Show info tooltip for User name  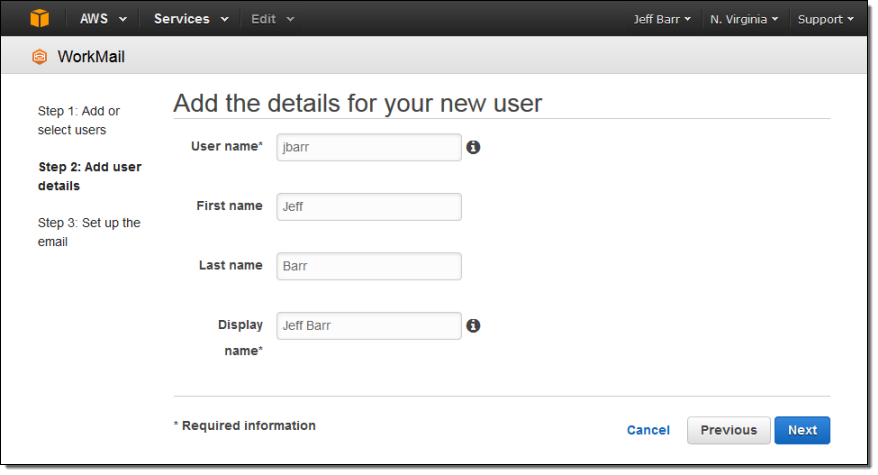click(x=473, y=147)
